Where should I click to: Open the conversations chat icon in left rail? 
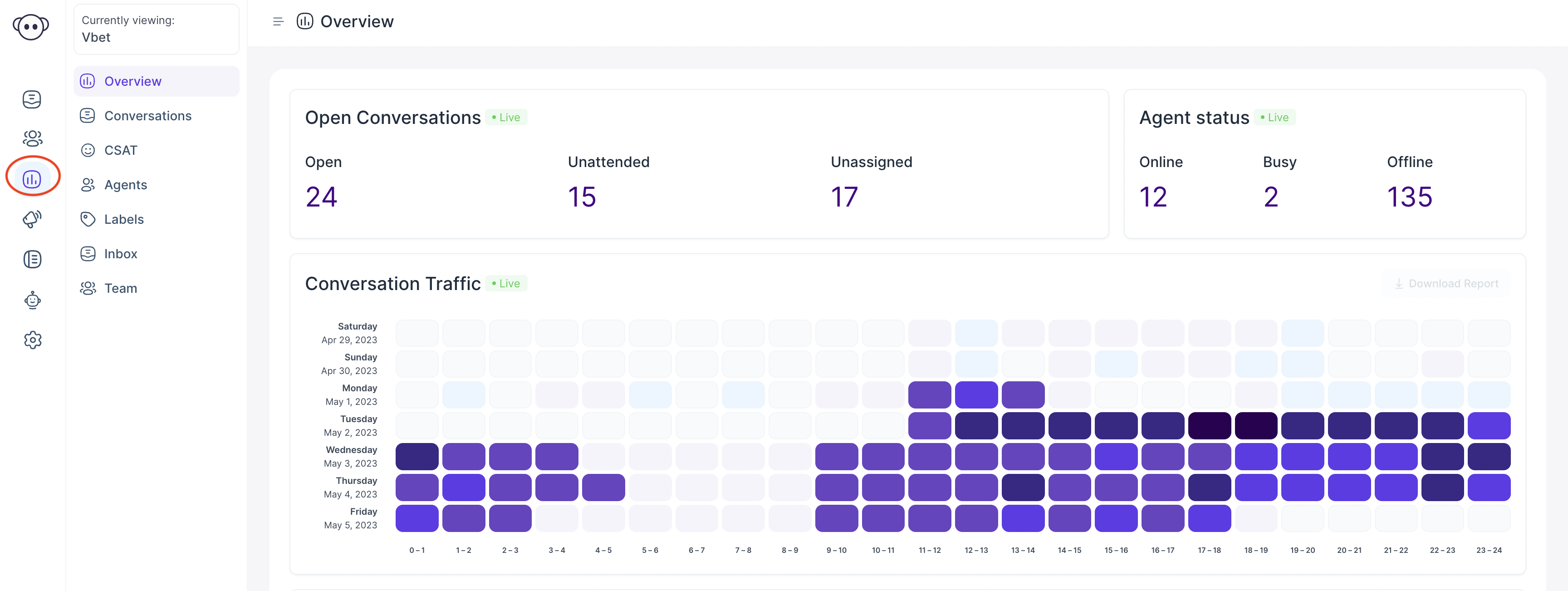(x=32, y=98)
